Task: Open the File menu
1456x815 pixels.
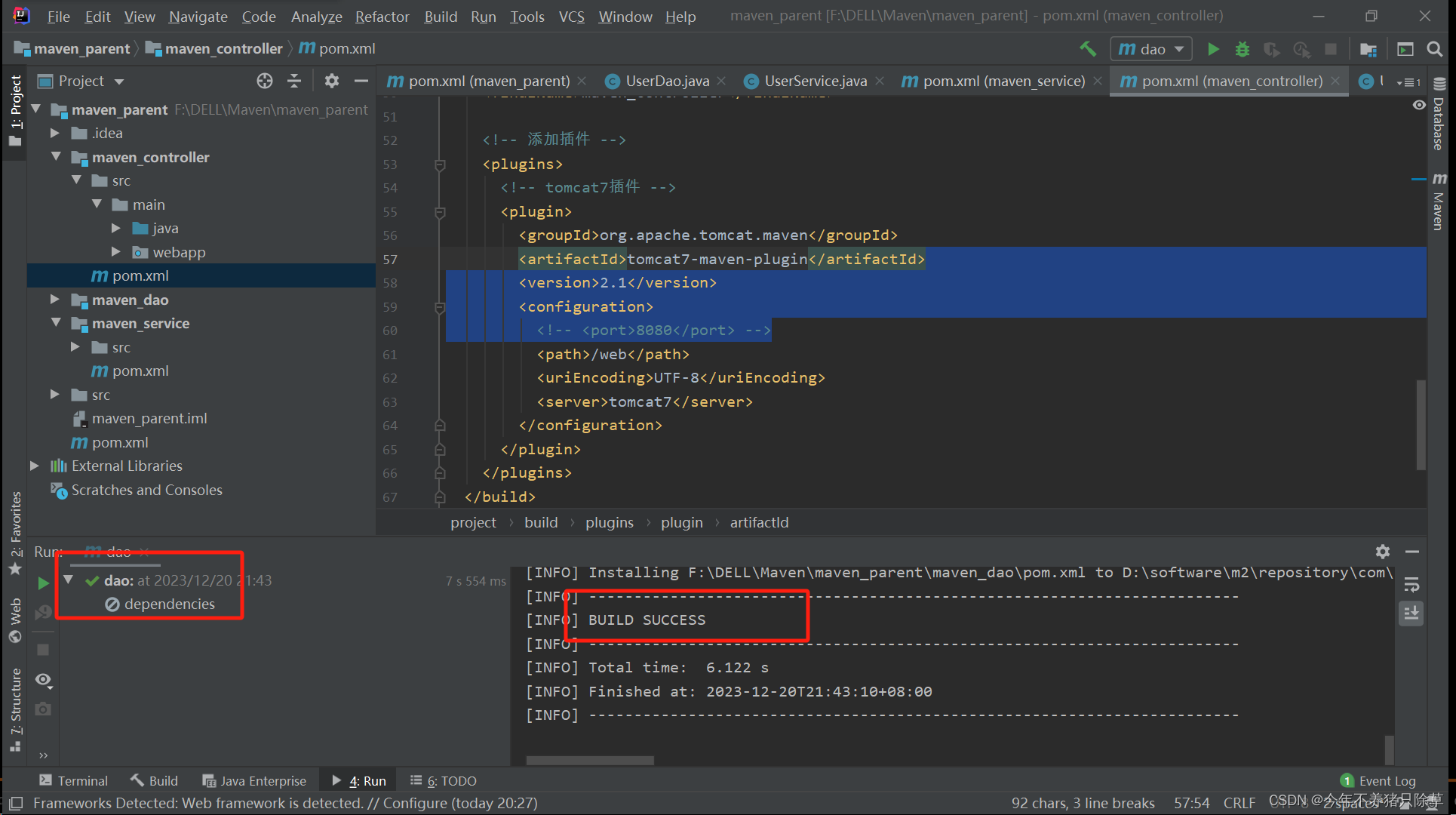Action: point(58,17)
